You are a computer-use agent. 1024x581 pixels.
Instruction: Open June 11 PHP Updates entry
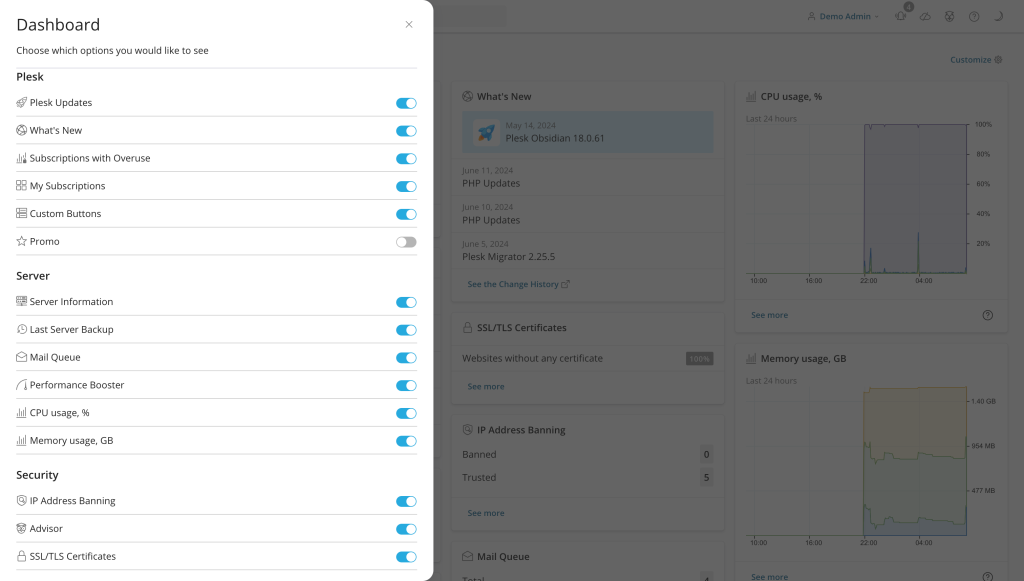[588, 177]
